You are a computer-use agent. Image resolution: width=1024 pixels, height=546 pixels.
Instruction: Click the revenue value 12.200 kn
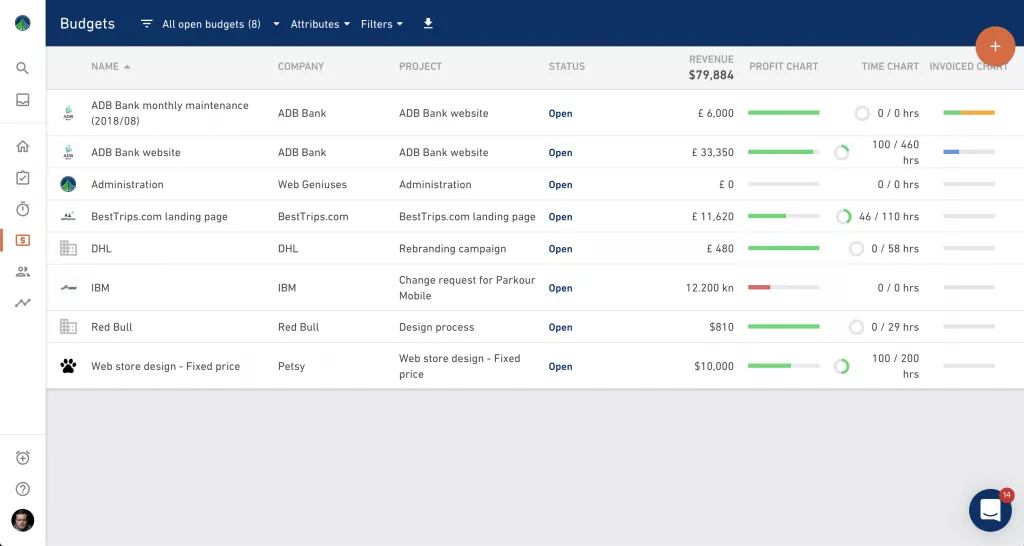coord(710,287)
